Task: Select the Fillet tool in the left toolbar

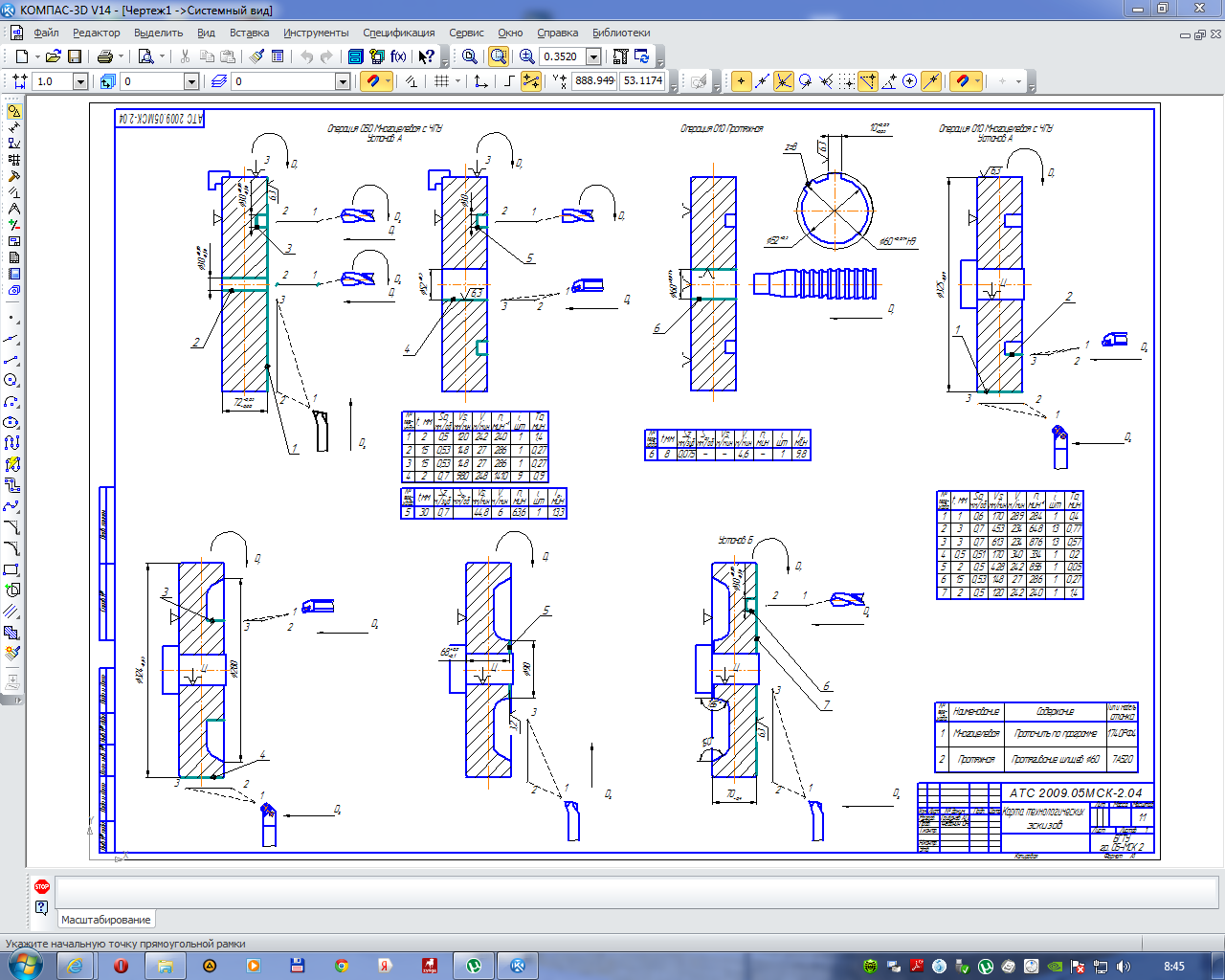Action: coord(11,548)
